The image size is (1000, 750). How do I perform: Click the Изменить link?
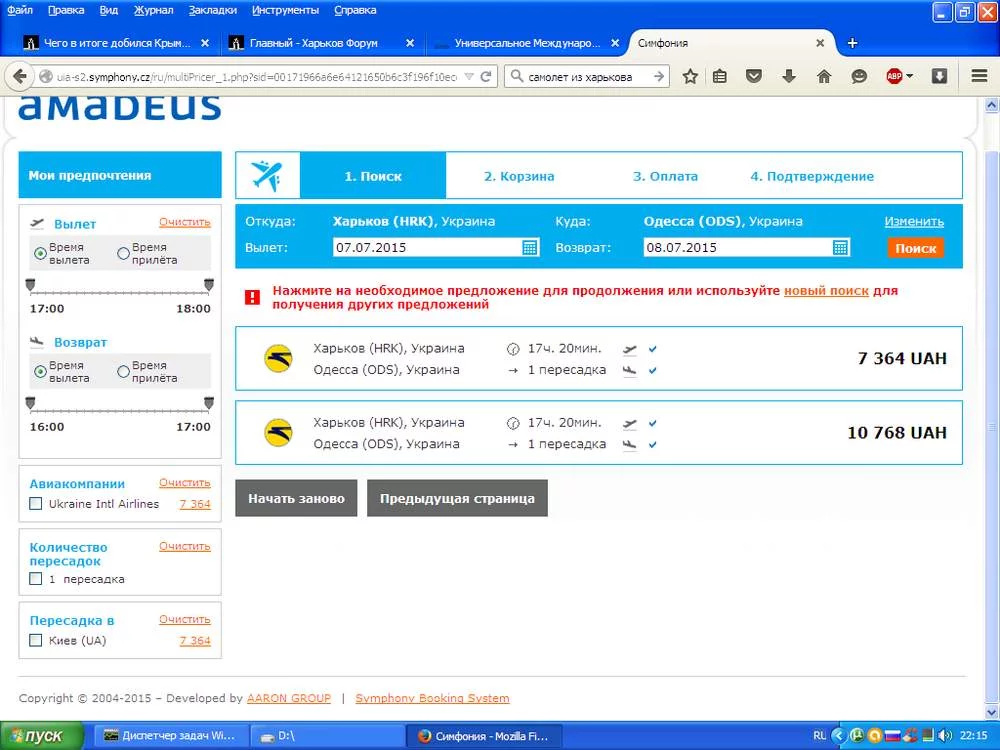coord(914,222)
